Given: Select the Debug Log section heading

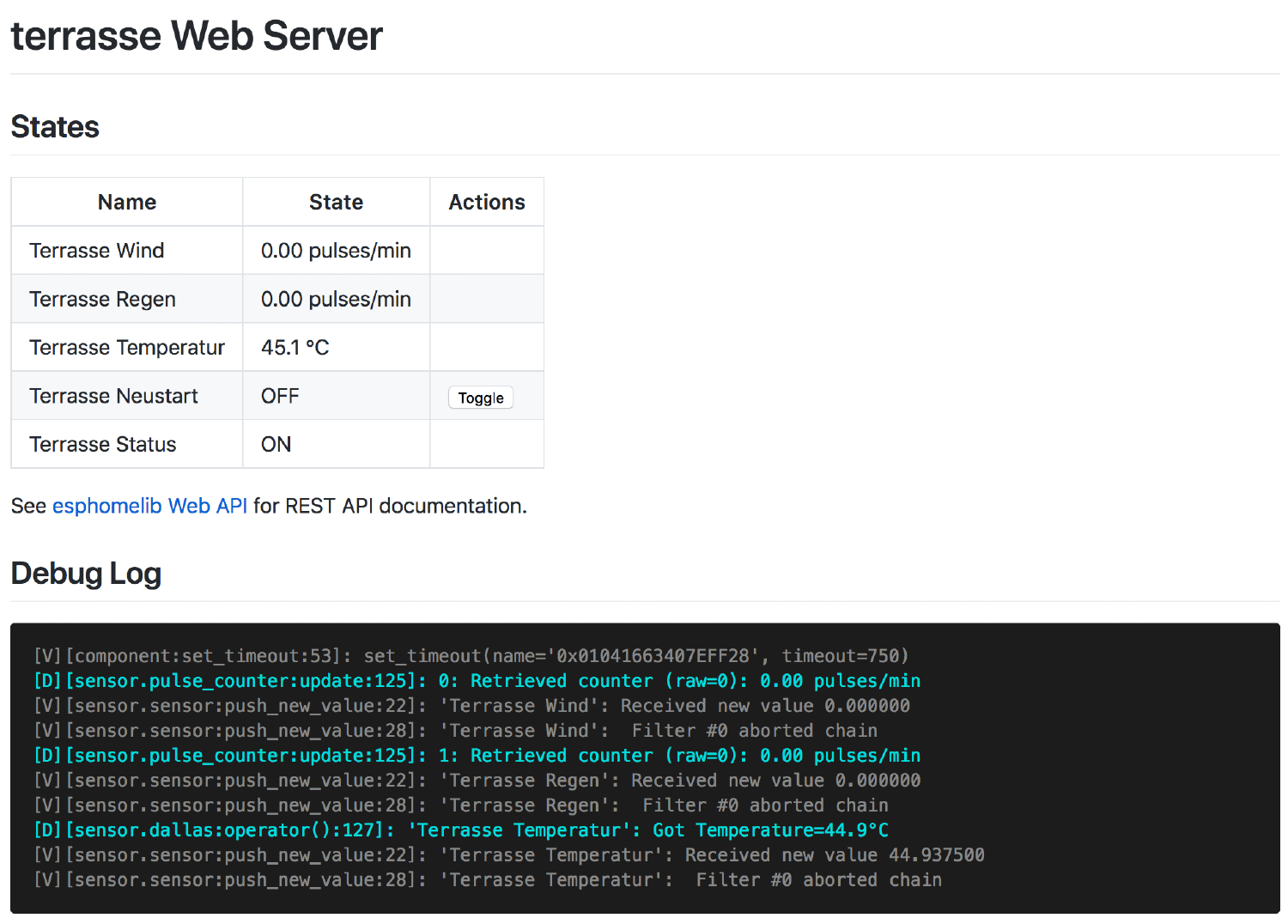Looking at the screenshot, I should tap(86, 573).
